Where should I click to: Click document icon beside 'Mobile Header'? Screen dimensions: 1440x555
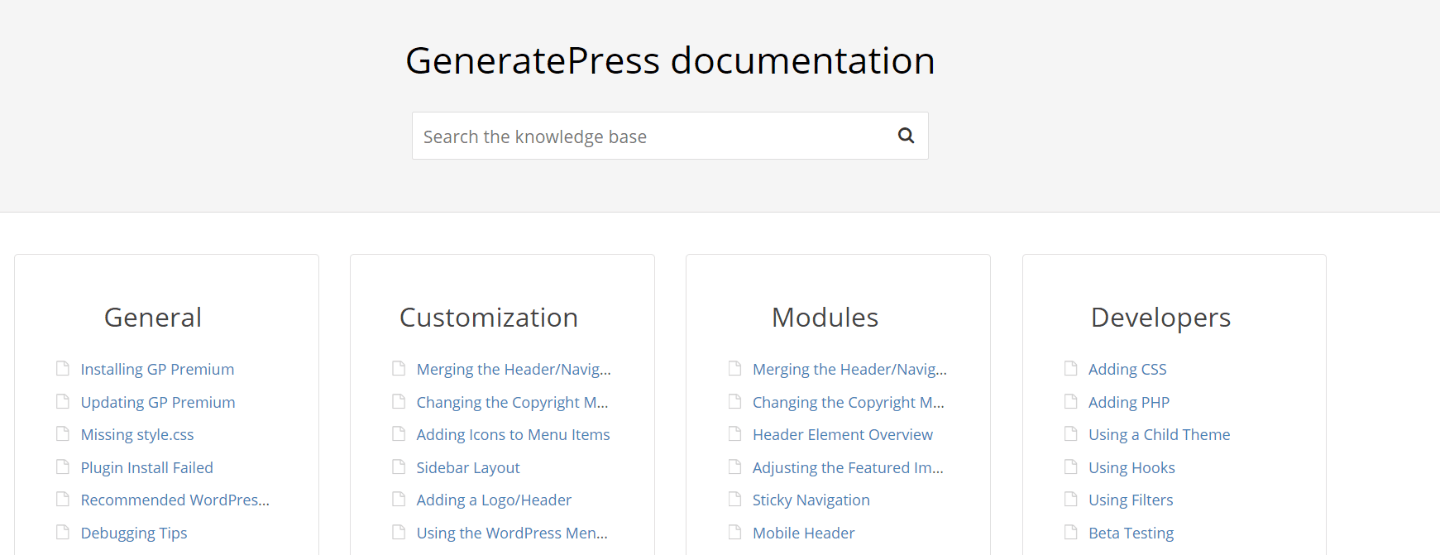click(735, 532)
